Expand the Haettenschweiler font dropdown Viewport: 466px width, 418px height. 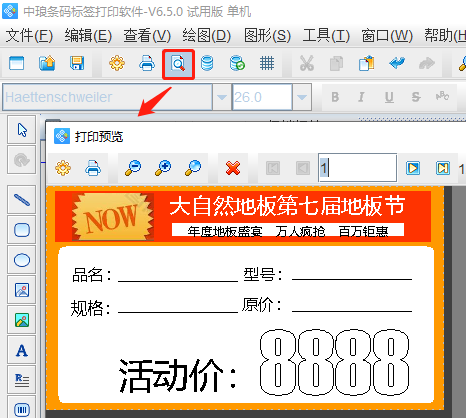tap(222, 97)
